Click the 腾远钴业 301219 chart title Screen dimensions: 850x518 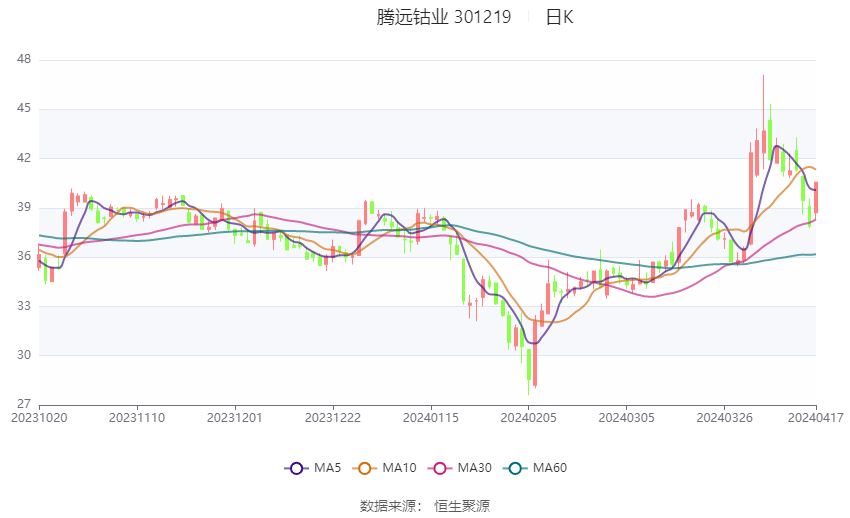(443, 17)
